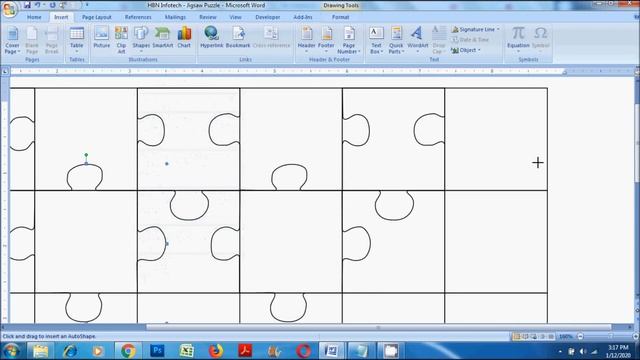Launch Internet Explorer from taskbar
640x360 pixels.
pyautogui.click(x=70, y=351)
